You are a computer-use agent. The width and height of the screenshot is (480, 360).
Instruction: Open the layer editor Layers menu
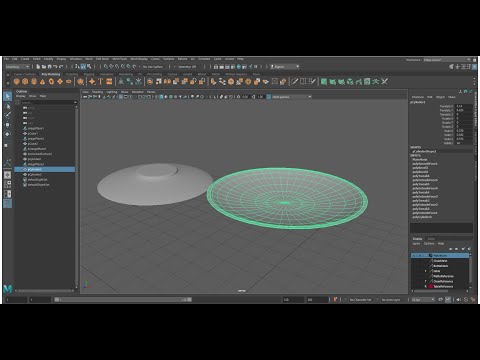(x=416, y=244)
